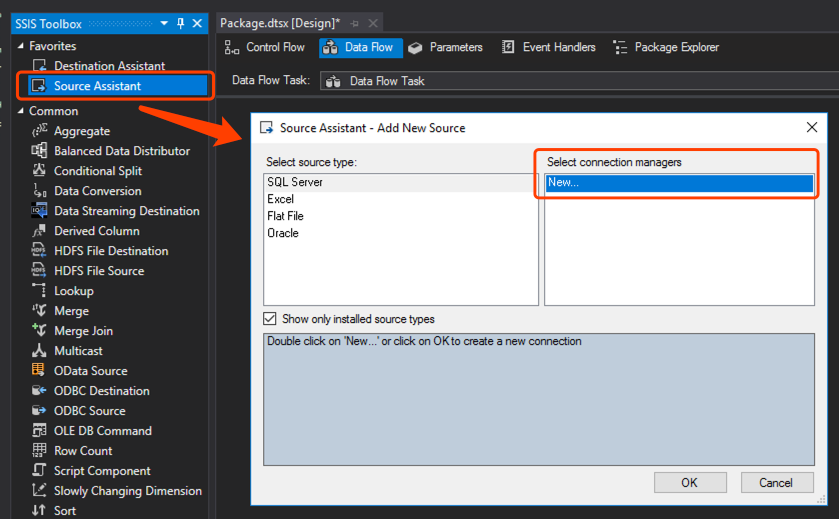Click the description text box in dialog
Screen dimensions: 839x519
coord(538,399)
